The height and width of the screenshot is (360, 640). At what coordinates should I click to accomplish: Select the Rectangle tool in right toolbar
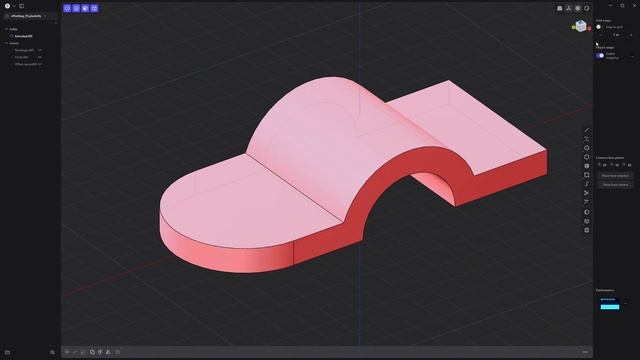(587, 175)
